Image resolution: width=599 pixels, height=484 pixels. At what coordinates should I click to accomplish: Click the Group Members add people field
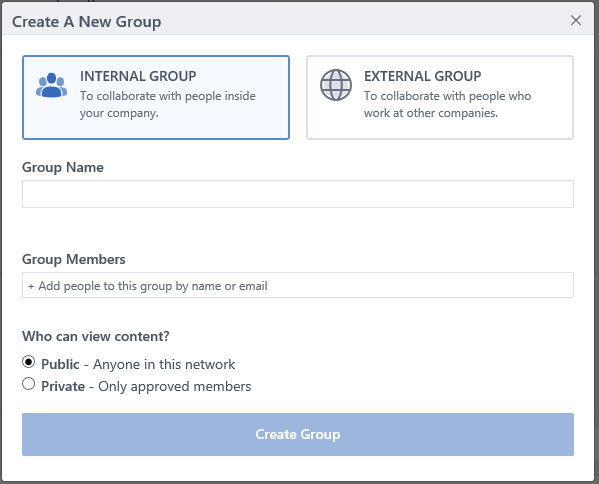tap(298, 285)
